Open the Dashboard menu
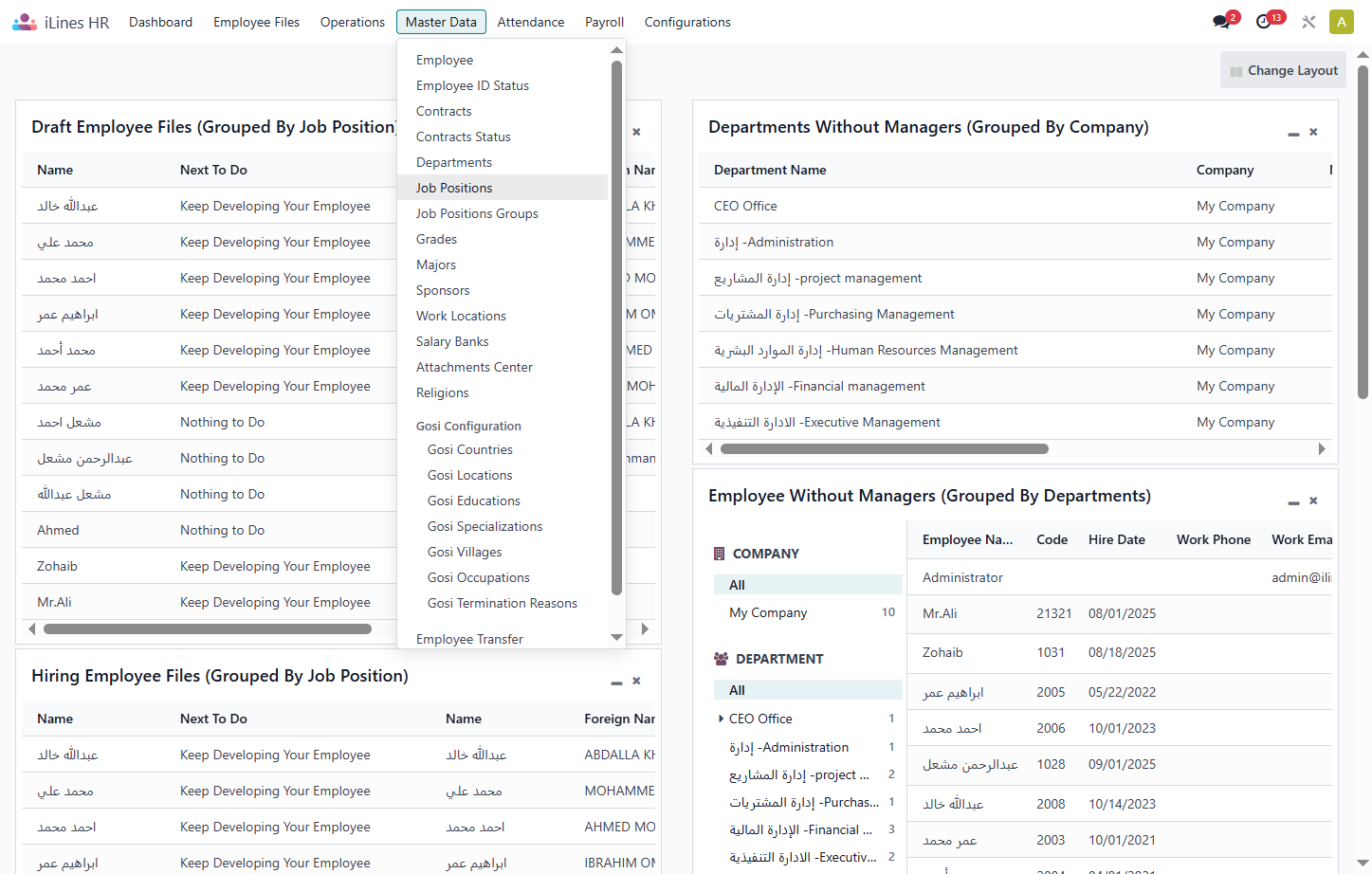The height and width of the screenshot is (874, 1372). (x=160, y=22)
